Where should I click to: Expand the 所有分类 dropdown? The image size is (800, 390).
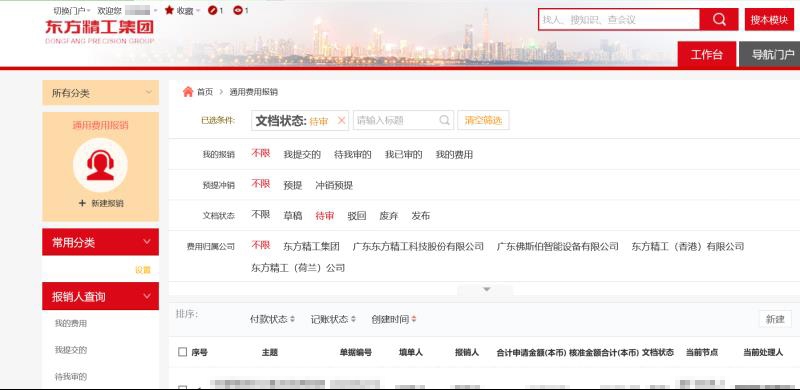coord(100,93)
